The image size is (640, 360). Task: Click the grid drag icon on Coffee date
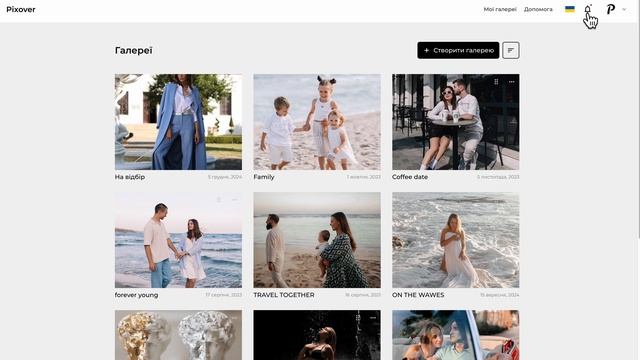click(496, 82)
